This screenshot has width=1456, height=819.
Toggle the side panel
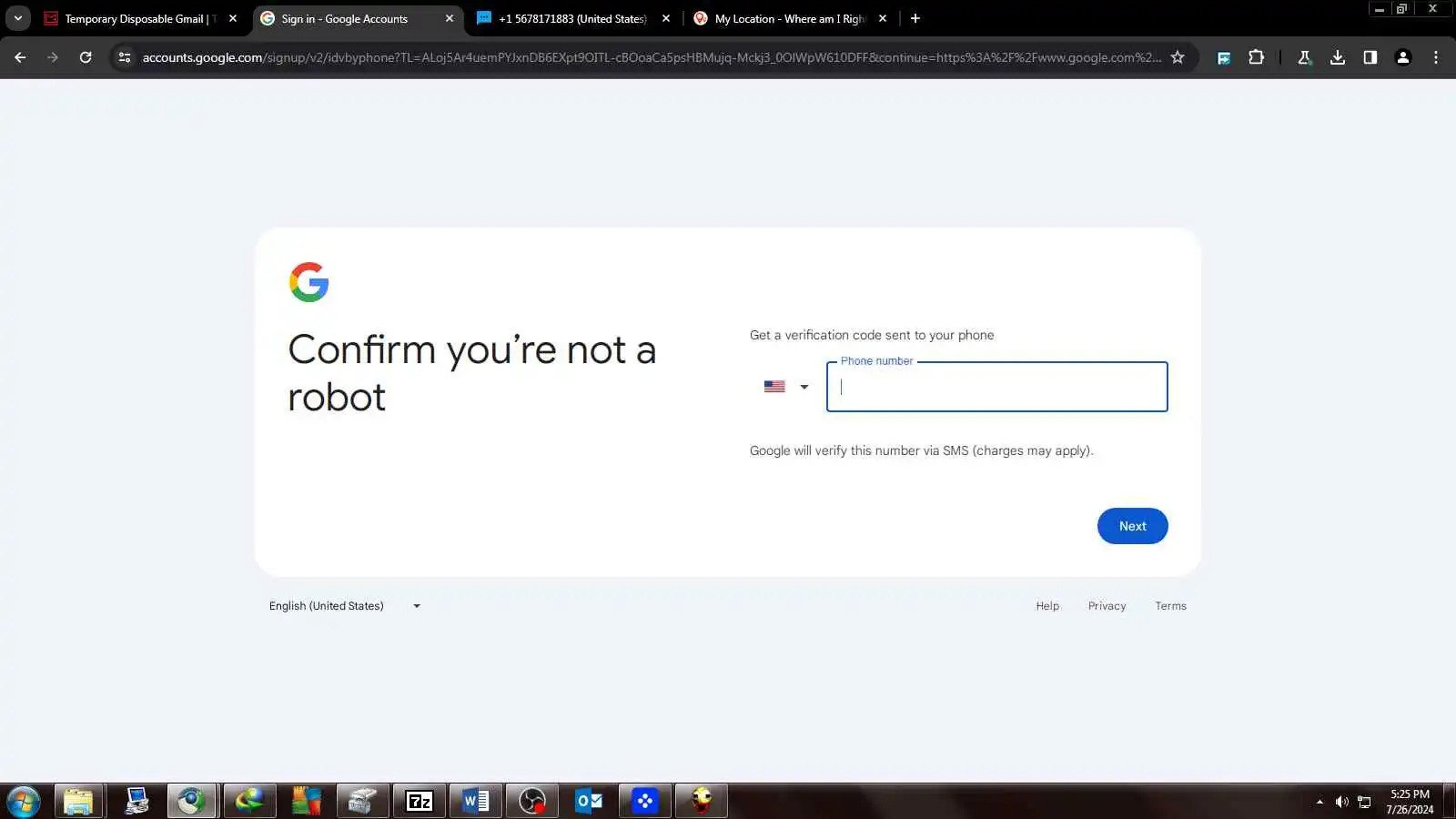coord(1370,57)
